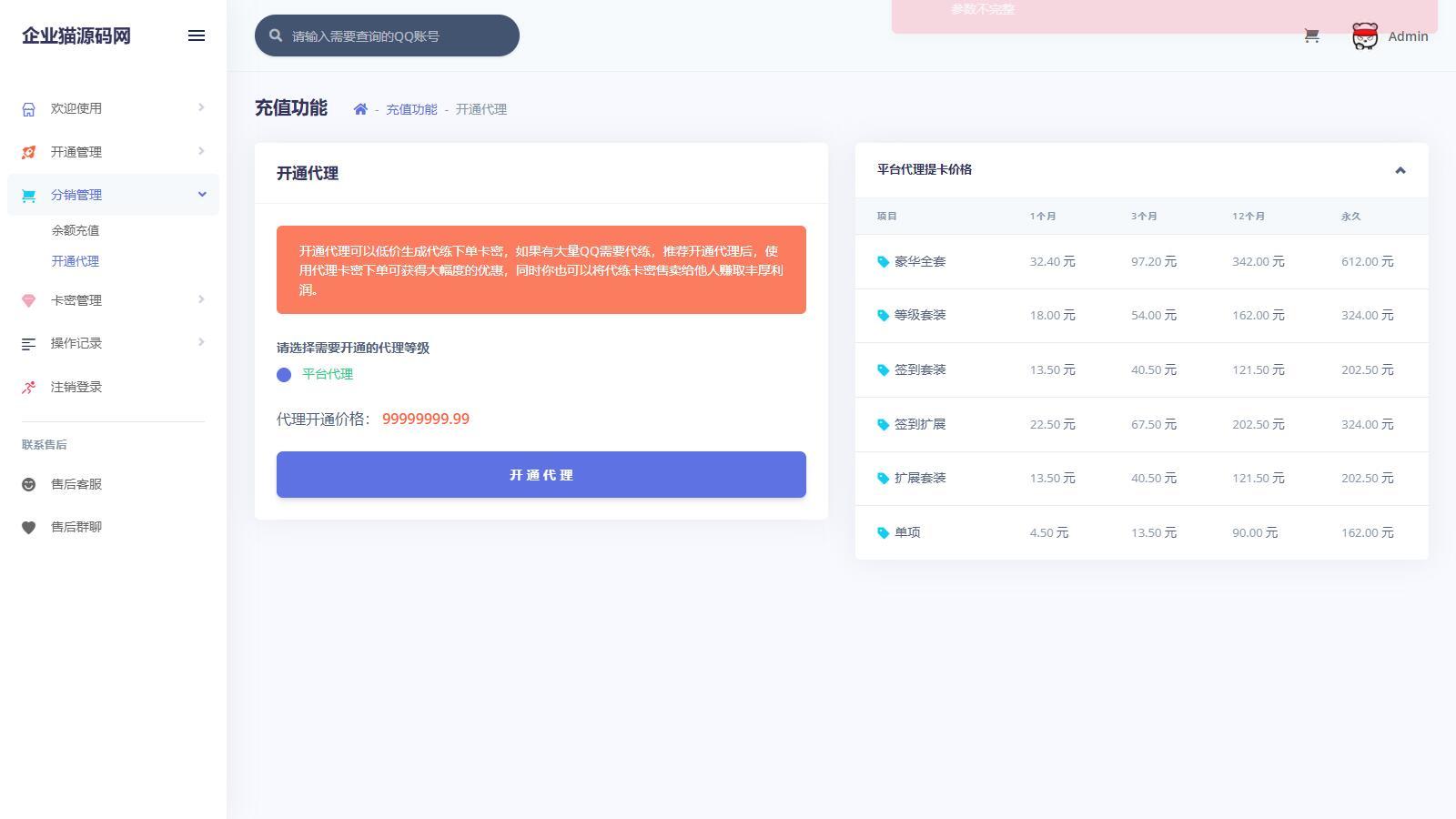Expand the 欢迎使用 menu chevron
Viewport: 1456px width, 819px height.
(x=201, y=107)
